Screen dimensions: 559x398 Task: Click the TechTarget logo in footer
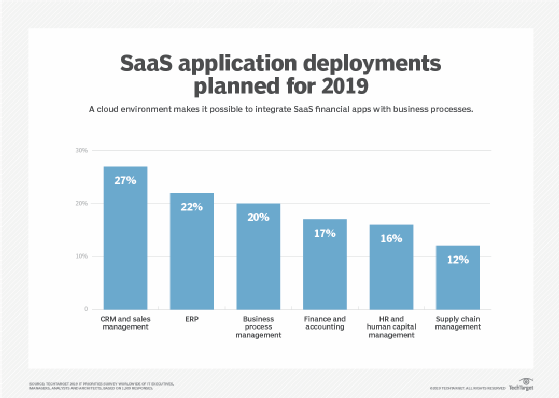(521, 385)
